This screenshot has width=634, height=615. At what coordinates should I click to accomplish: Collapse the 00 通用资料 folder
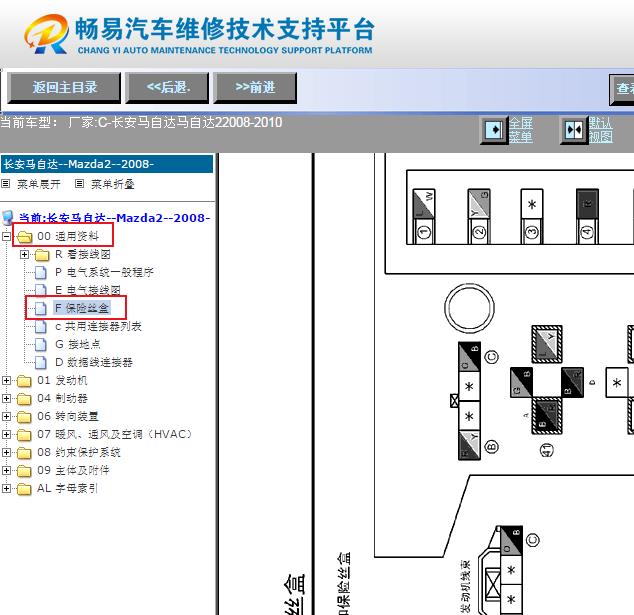(x=6, y=237)
